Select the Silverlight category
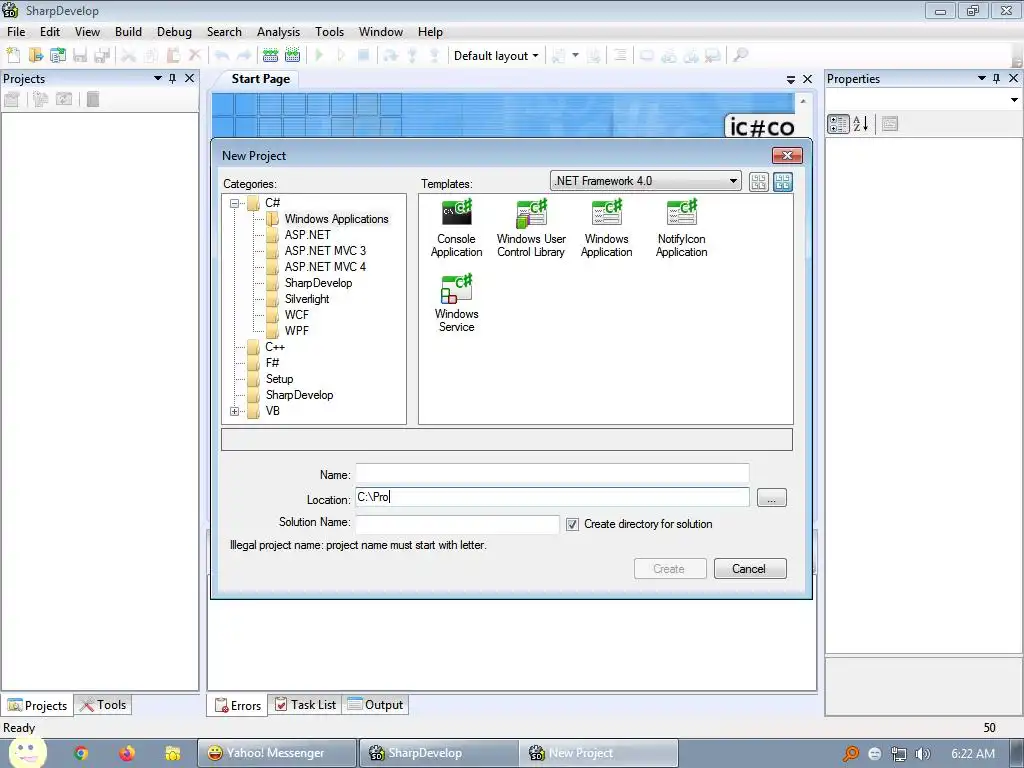 click(307, 299)
